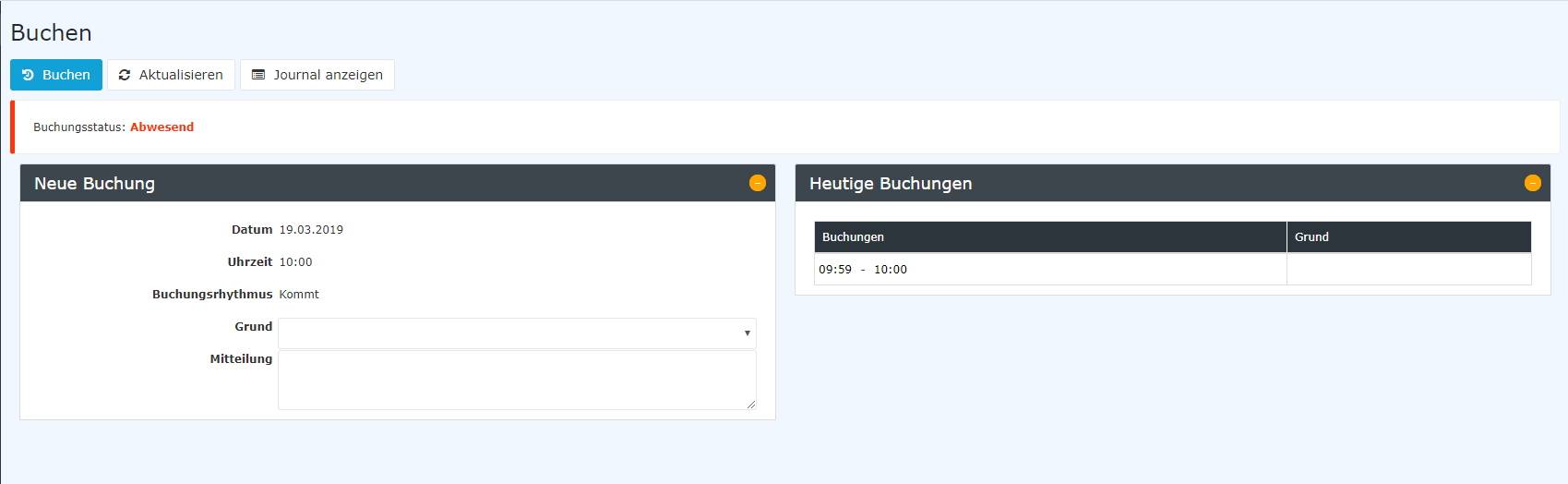Collapse the Heutige Buchungen panel
1568x484 pixels.
(1533, 183)
